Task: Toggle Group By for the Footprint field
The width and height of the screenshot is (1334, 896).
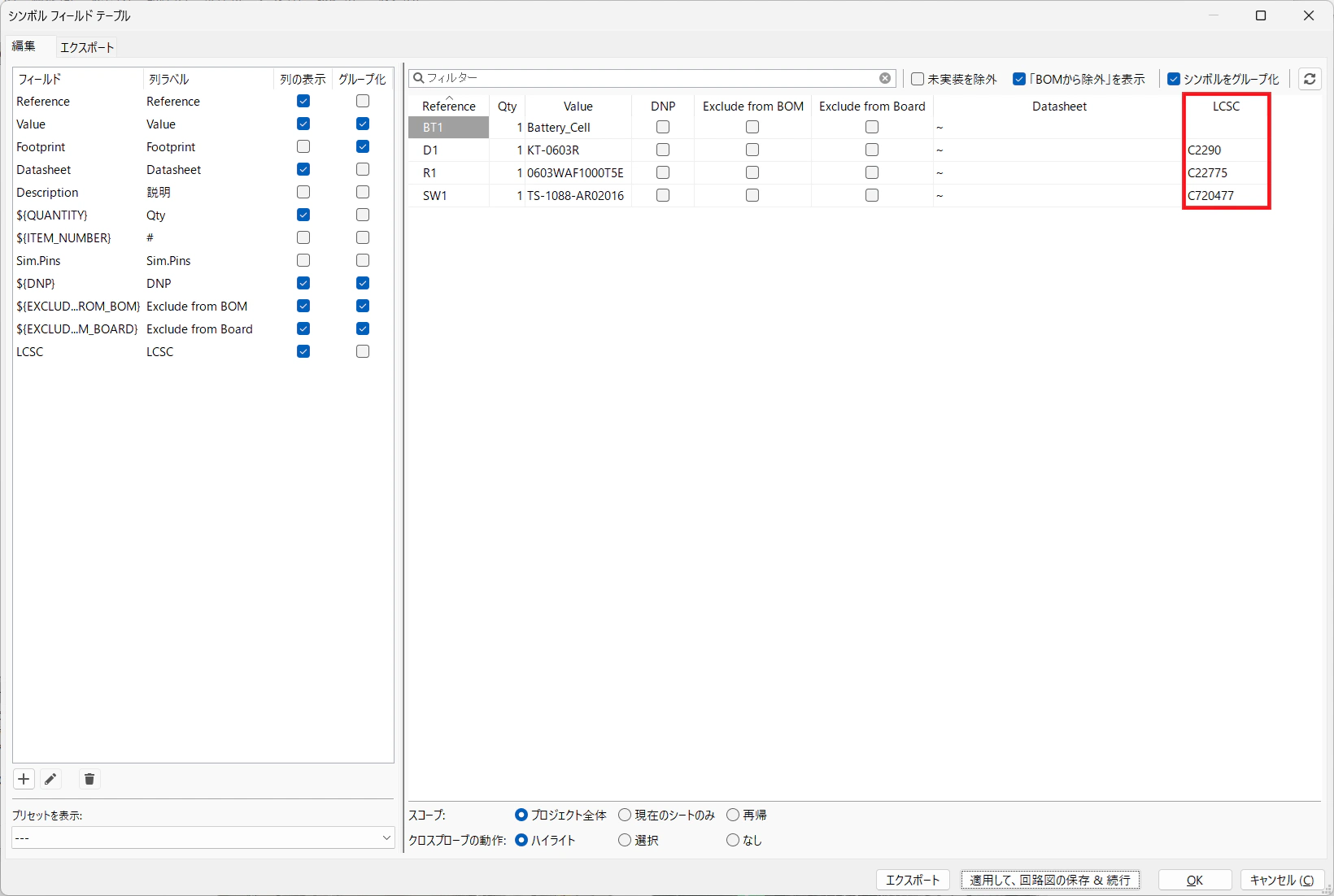Action: (363, 146)
